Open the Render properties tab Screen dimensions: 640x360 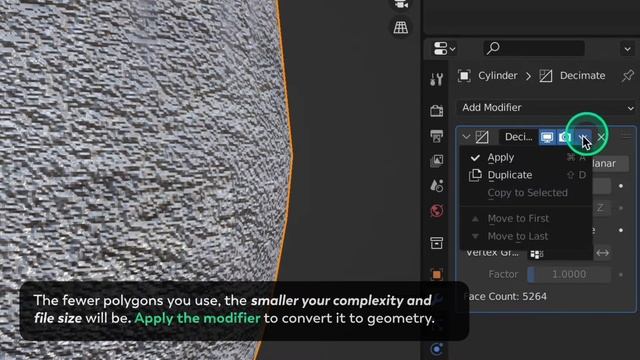coord(436,111)
